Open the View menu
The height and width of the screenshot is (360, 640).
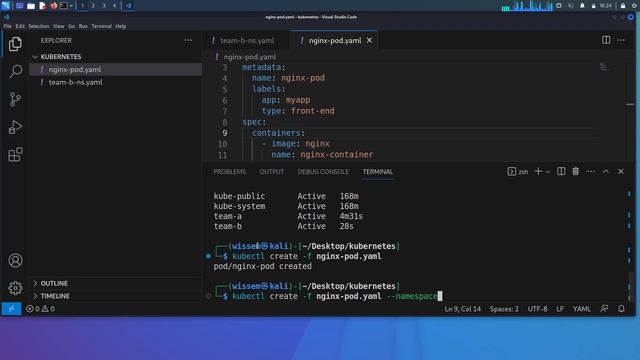coord(58,26)
